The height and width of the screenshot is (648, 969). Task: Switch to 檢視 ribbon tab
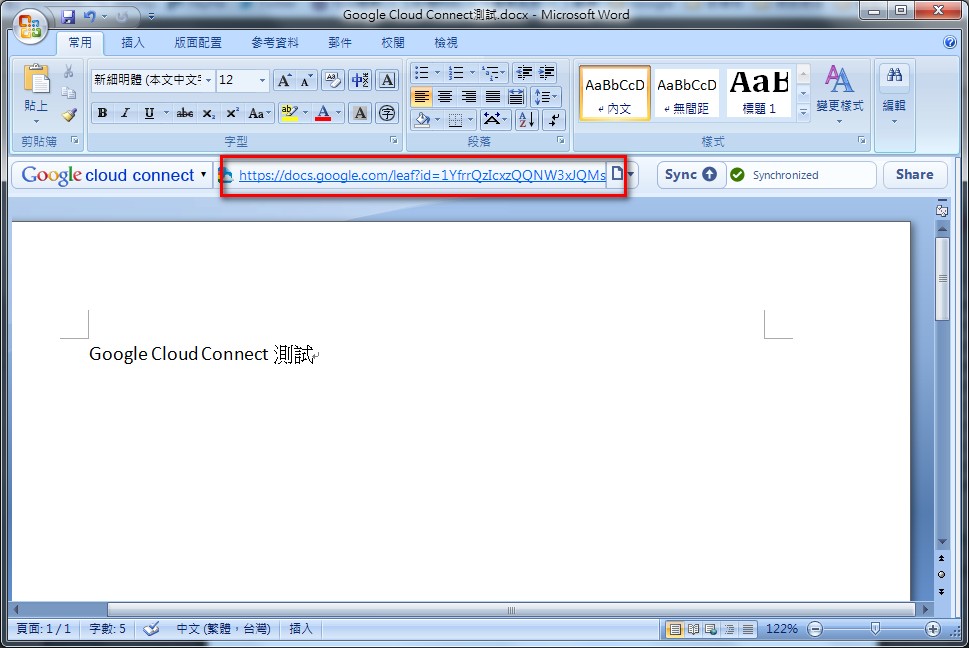pos(446,43)
